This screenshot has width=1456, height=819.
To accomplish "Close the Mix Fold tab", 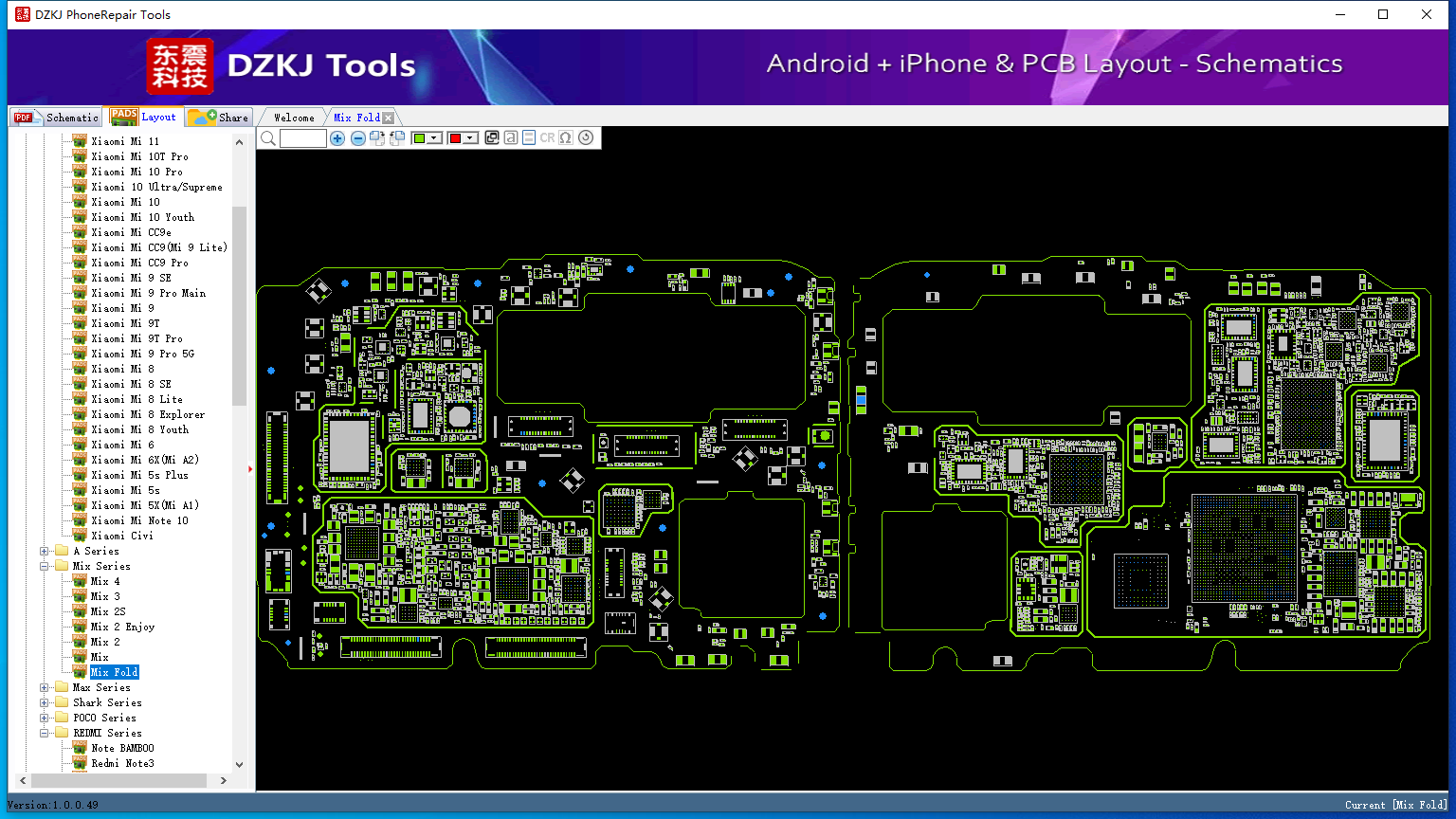I will pyautogui.click(x=388, y=118).
